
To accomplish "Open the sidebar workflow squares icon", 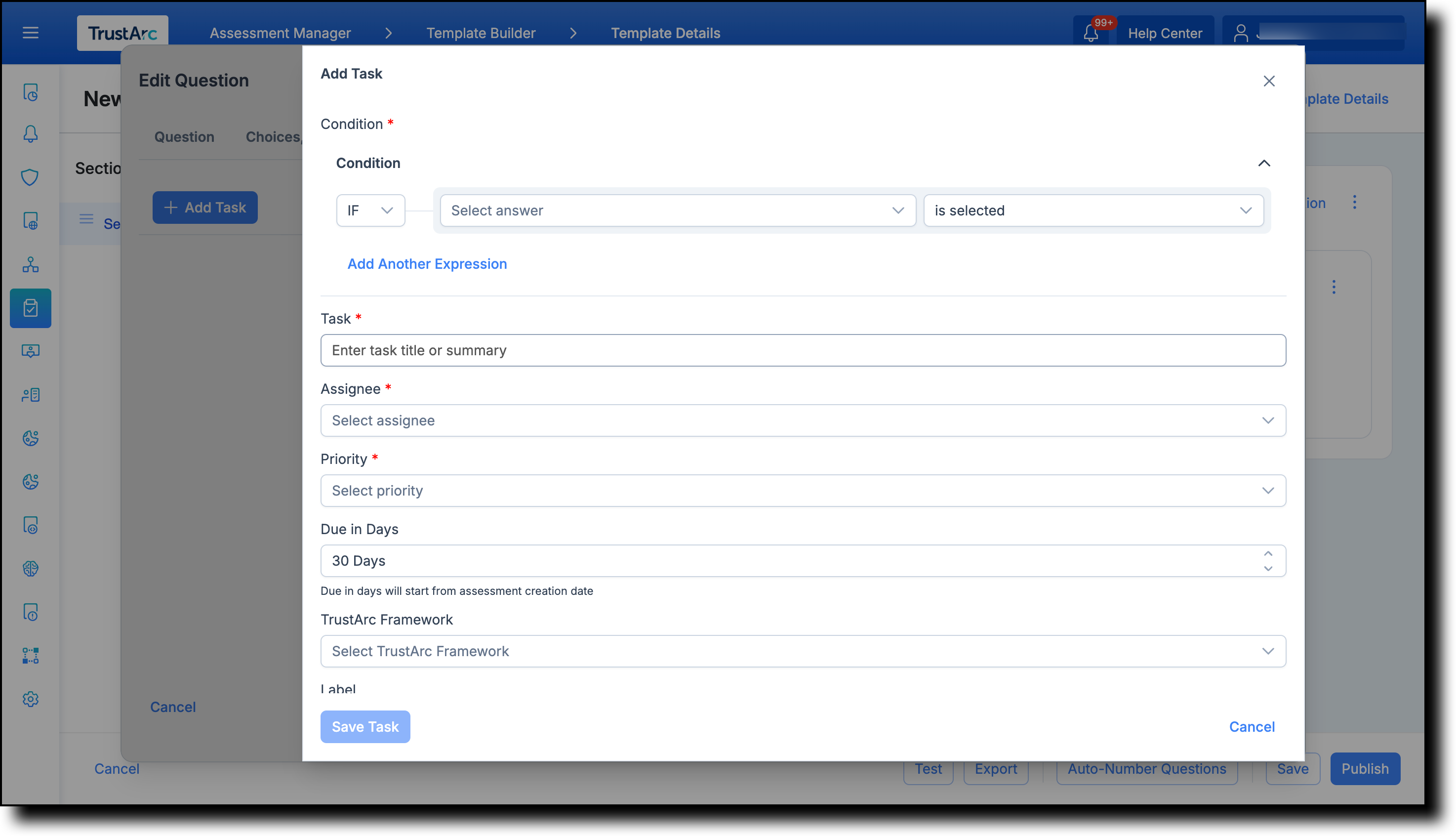I will tap(31, 656).
